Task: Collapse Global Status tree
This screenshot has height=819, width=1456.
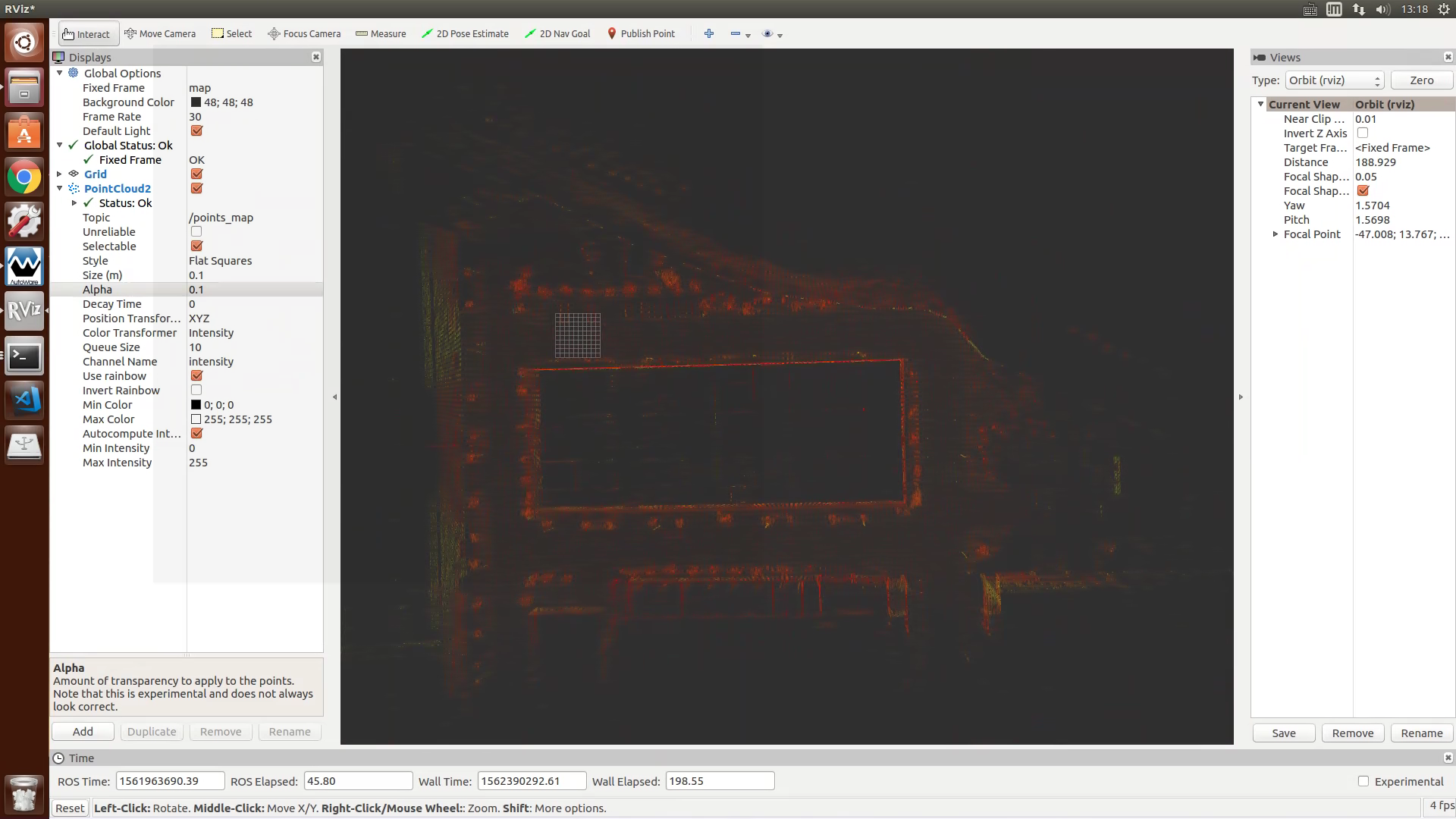Action: click(x=60, y=145)
